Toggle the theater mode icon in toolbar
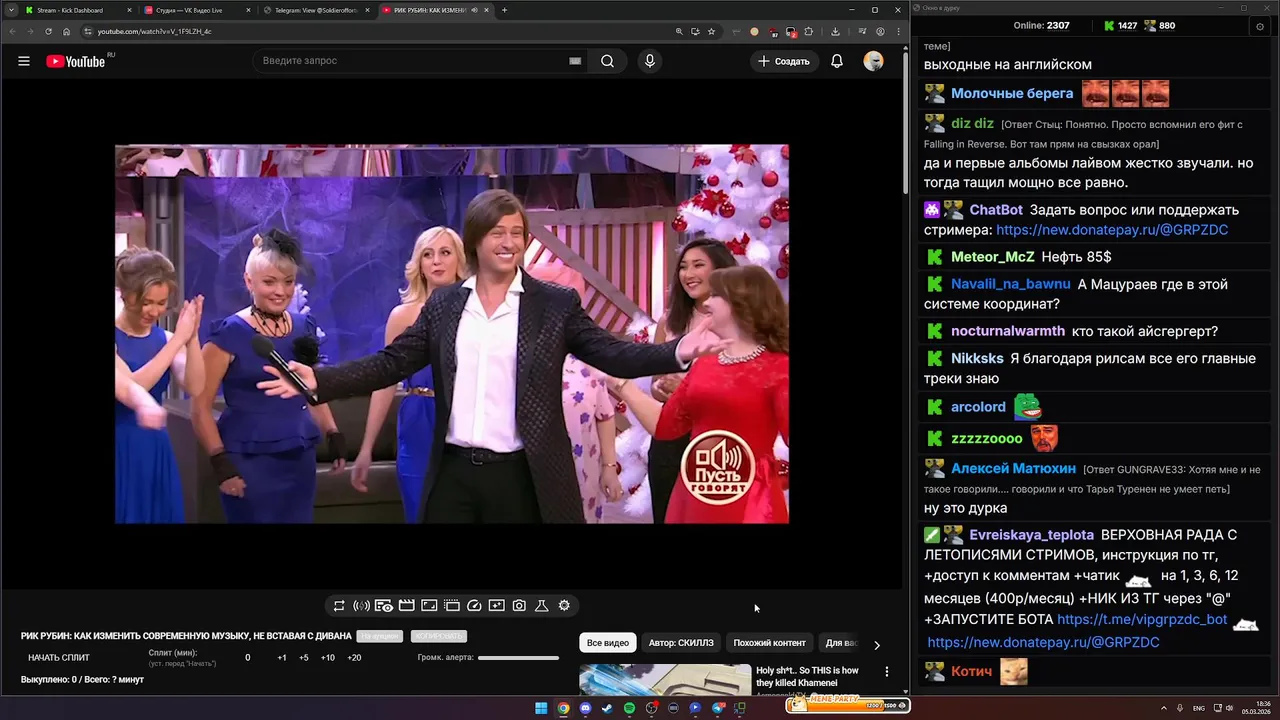The image size is (1280, 720). coord(429,606)
